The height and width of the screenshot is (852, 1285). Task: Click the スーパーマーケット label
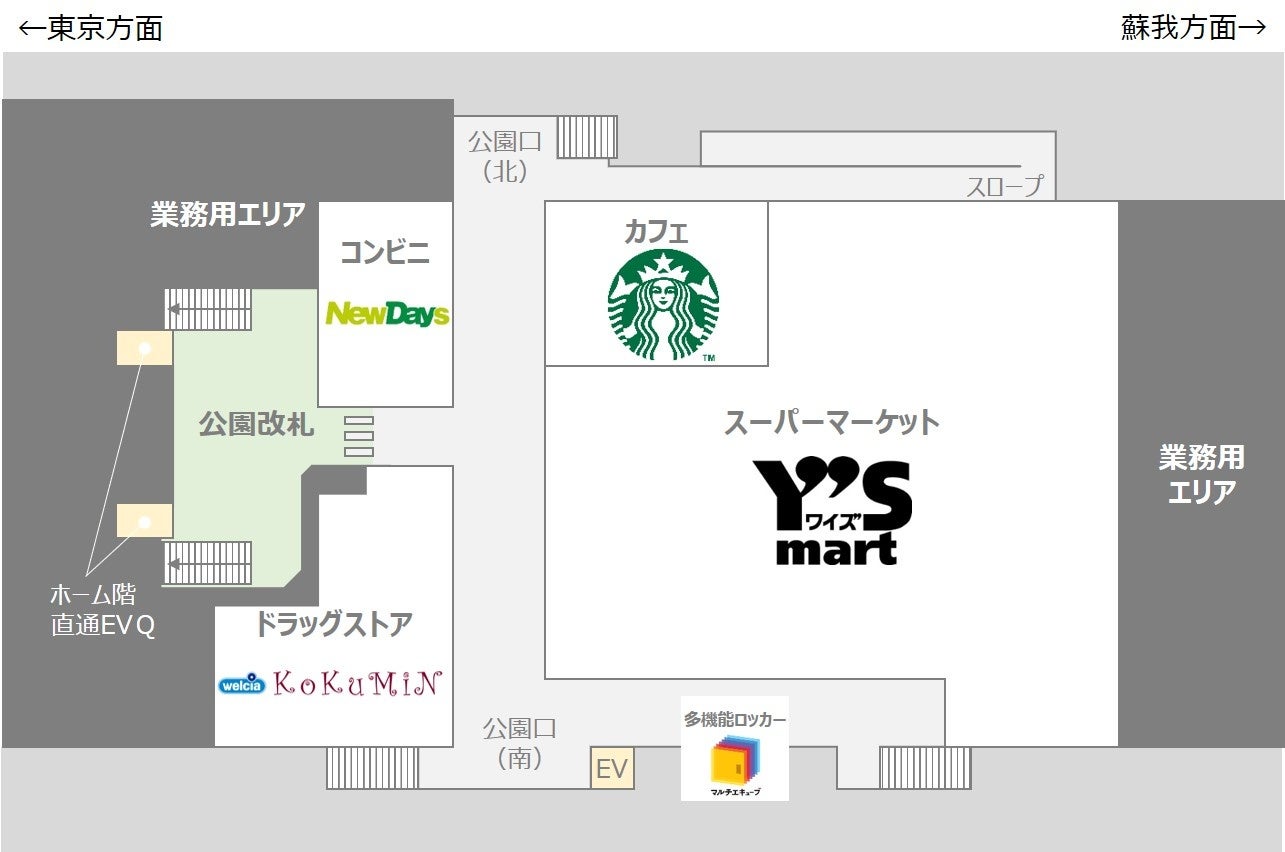(832, 422)
